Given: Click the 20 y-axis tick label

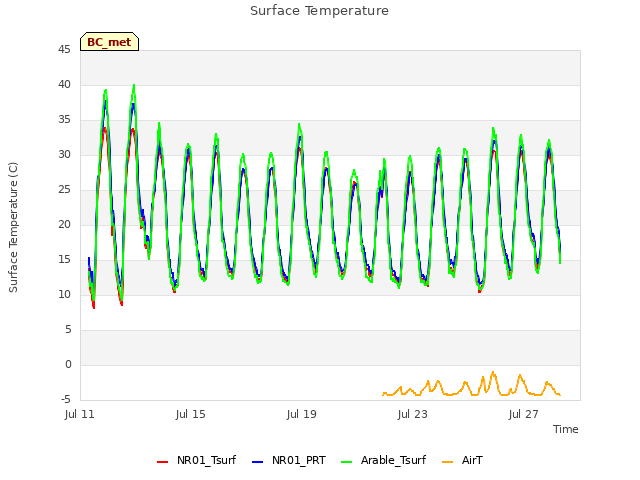Looking at the screenshot, I should [x=64, y=224].
